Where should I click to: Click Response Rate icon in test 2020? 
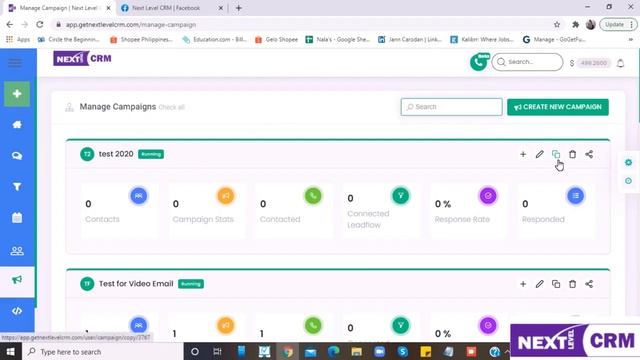point(488,196)
